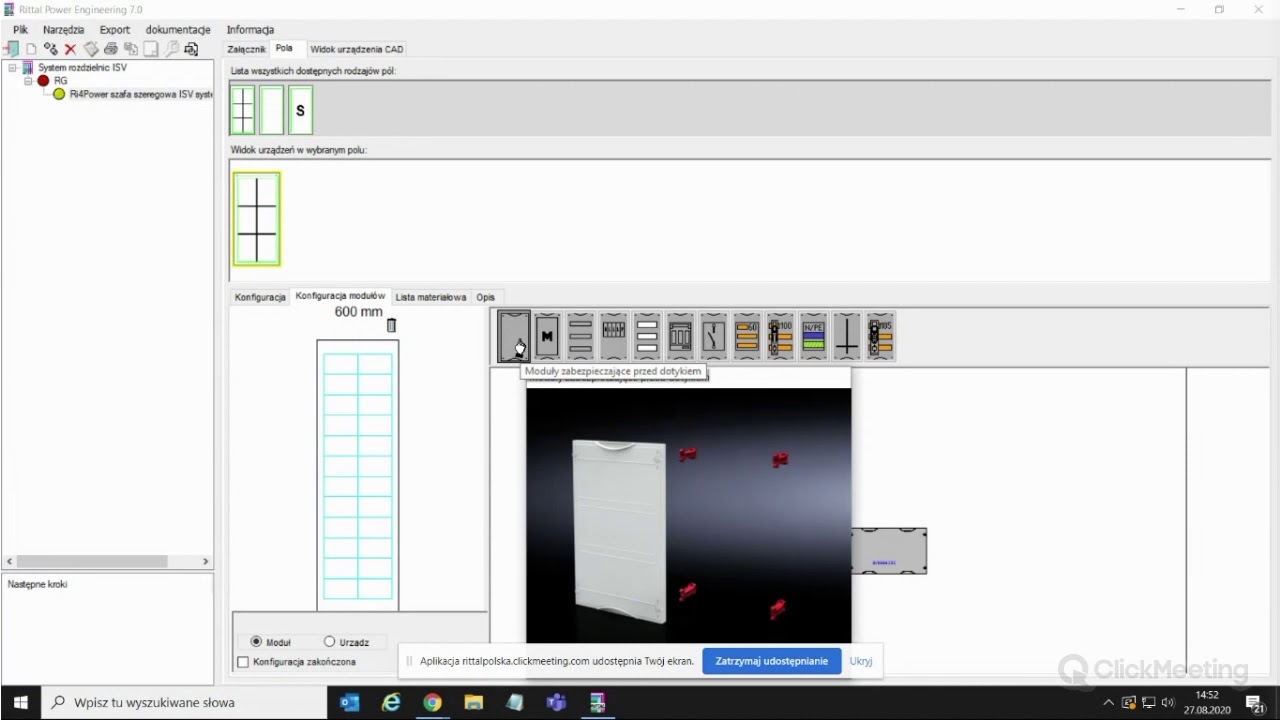Viewport: 1280px width, 720px height.
Task: Open the Opis tab
Action: coord(486,297)
